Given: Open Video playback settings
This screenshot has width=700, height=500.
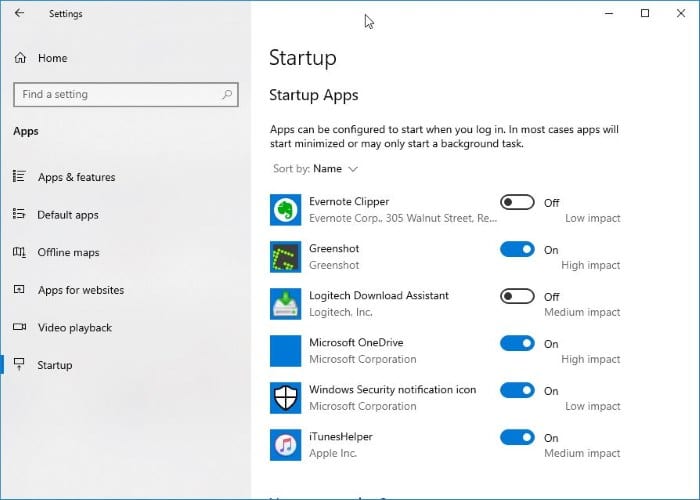Looking at the screenshot, I should [75, 328].
